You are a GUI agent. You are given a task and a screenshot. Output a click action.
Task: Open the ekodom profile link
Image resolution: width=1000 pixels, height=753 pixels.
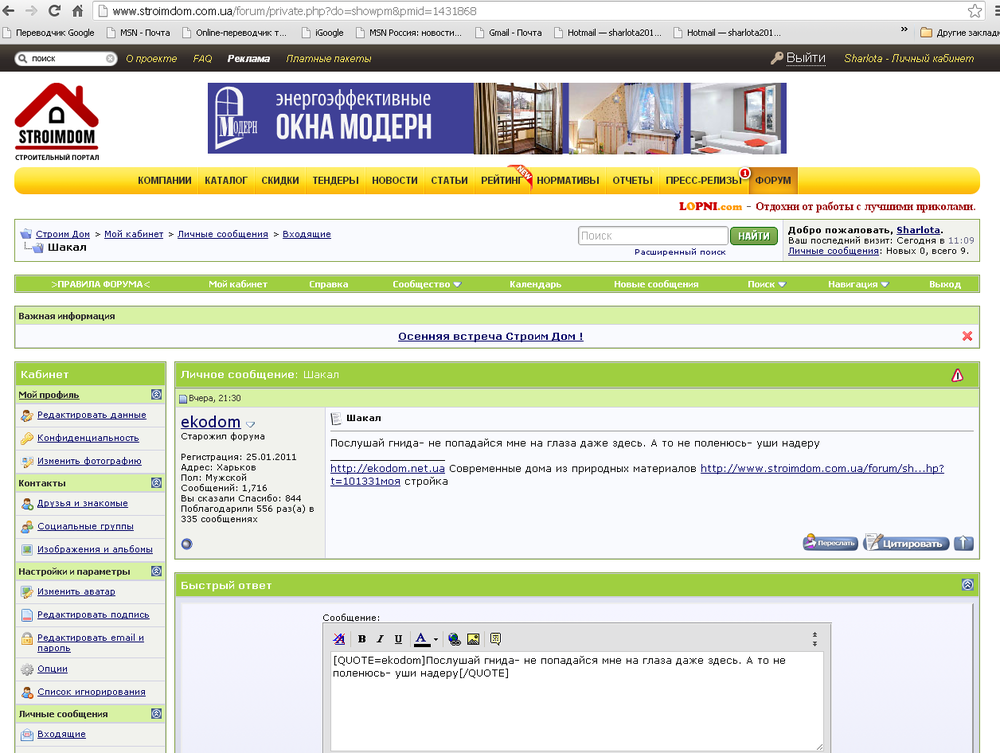click(210, 422)
